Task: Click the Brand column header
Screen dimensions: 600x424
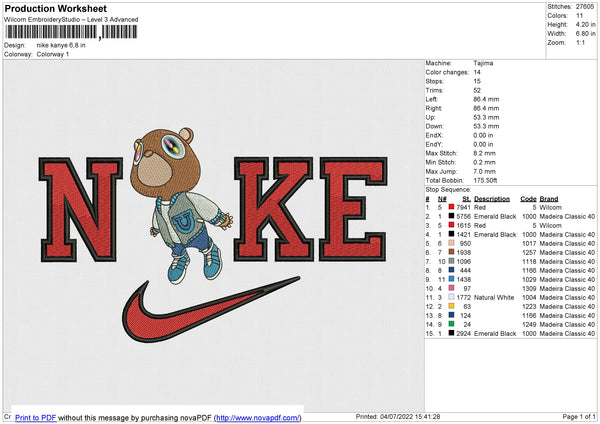Action: coord(549,199)
